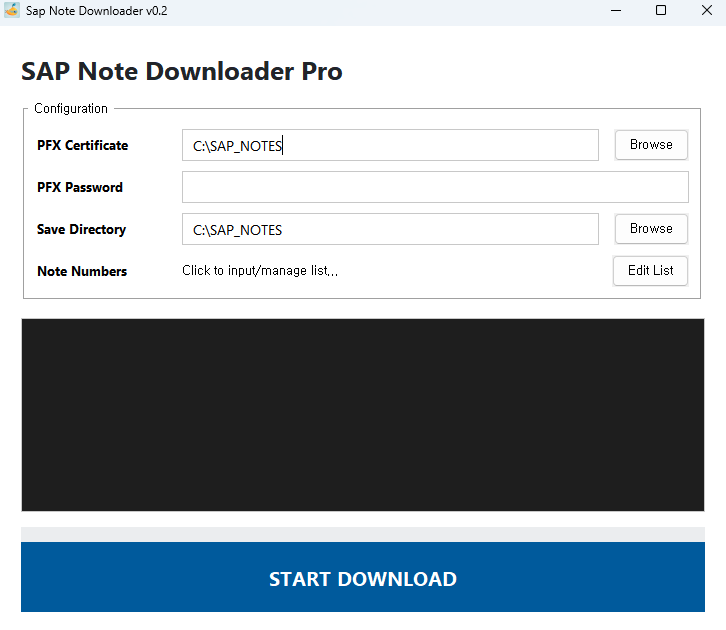Viewport: 726px width, 630px height.
Task: Maximize the Sap Note Downloader window
Action: tap(661, 10)
